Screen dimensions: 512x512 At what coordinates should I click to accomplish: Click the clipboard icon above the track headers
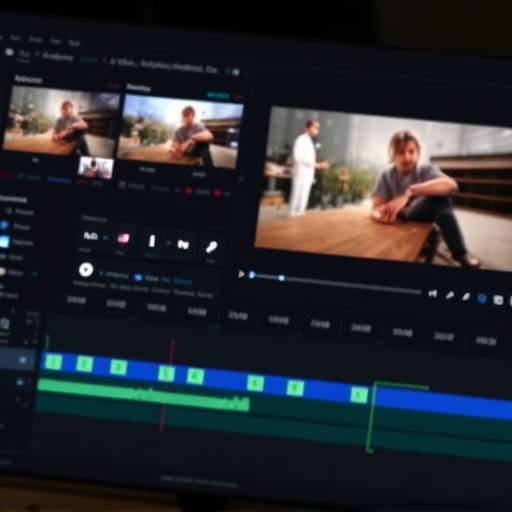click(4, 323)
